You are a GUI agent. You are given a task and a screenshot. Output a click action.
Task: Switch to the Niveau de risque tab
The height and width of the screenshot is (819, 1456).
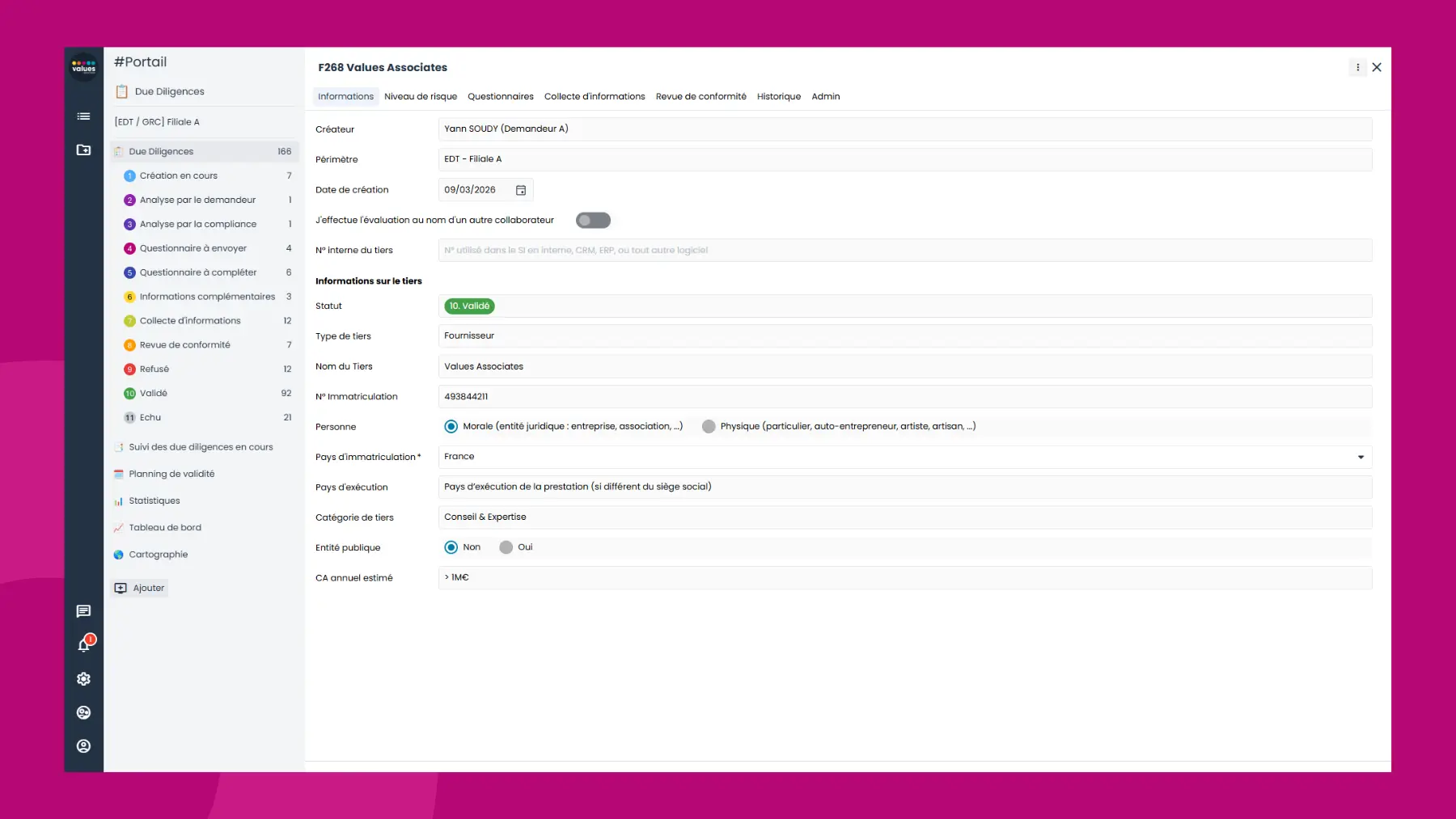tap(420, 96)
